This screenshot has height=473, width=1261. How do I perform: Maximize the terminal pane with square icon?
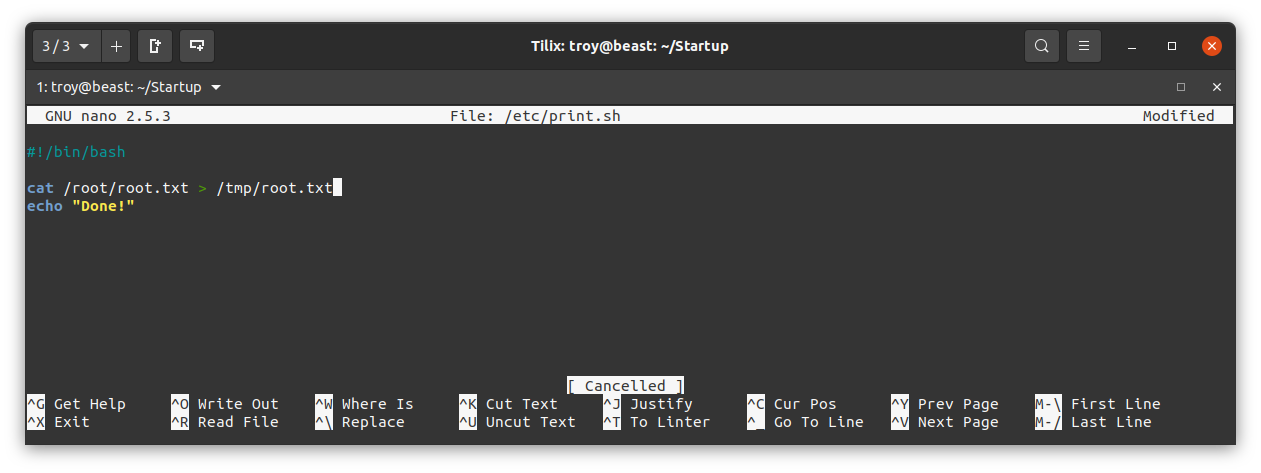coord(1181,87)
